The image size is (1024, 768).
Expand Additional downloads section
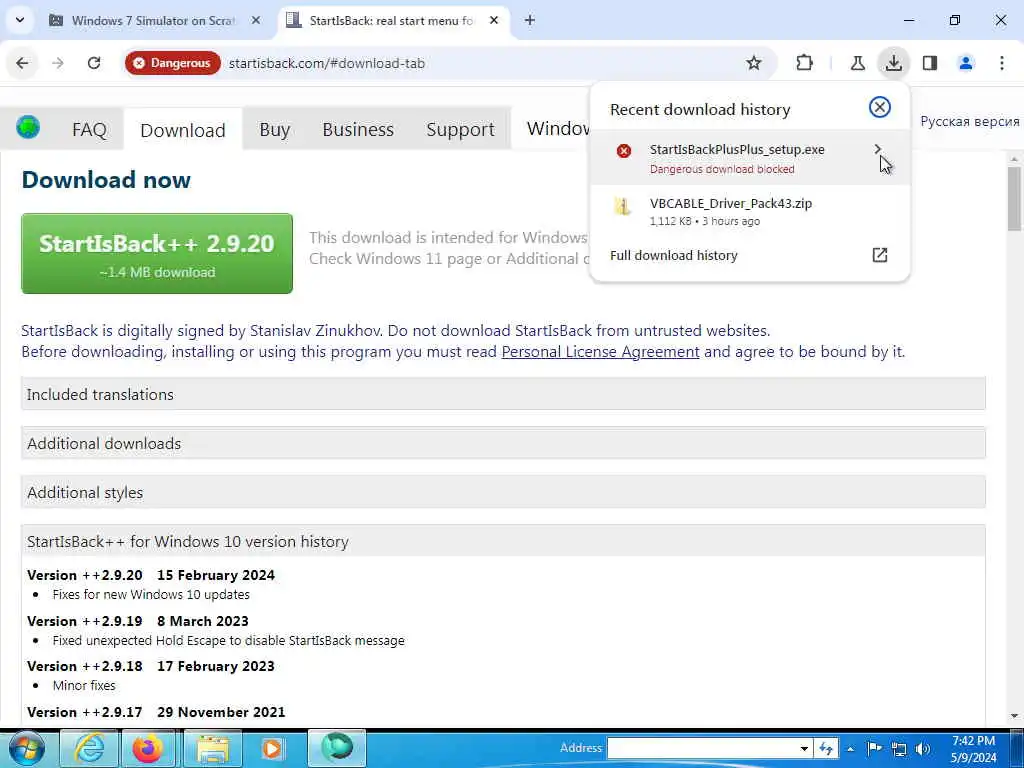point(503,443)
